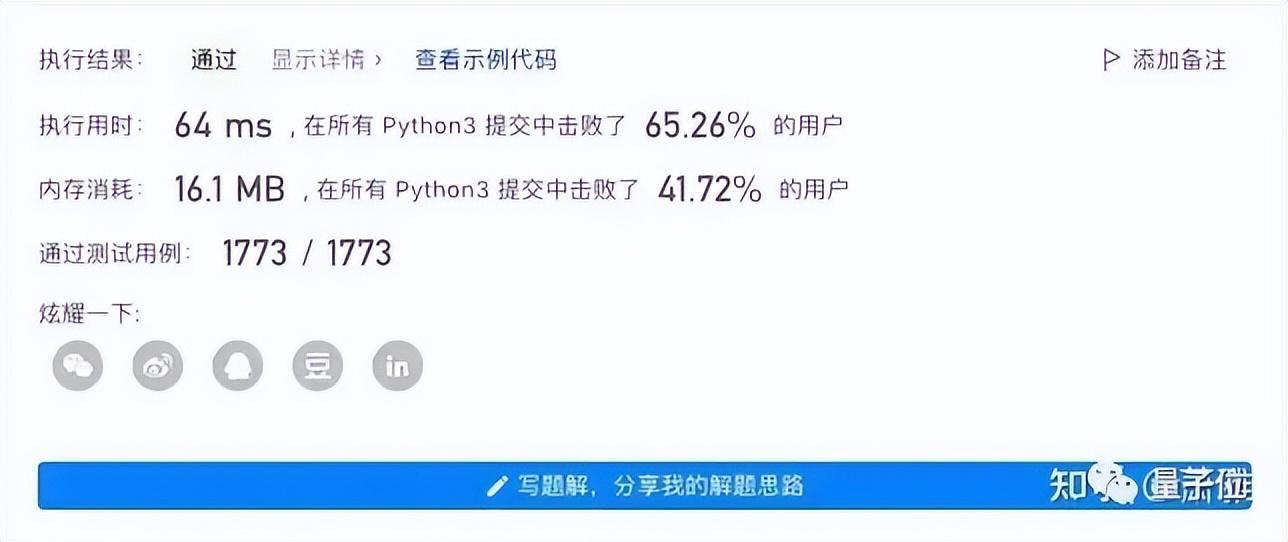Share result via the WeChat icon
The height and width of the screenshot is (542, 1288).
pos(78,366)
